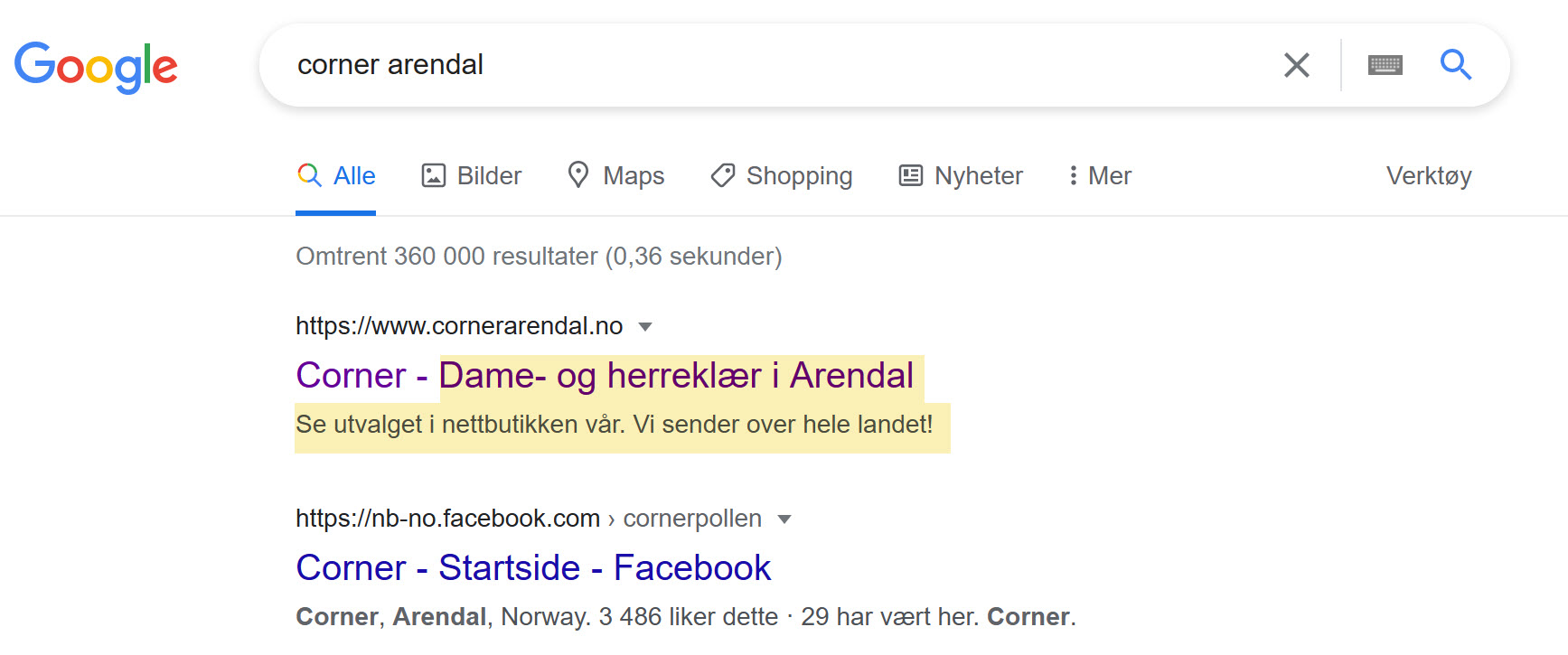This screenshot has height=655, width=1568.
Task: Open the Mer menu
Action: click(1098, 175)
